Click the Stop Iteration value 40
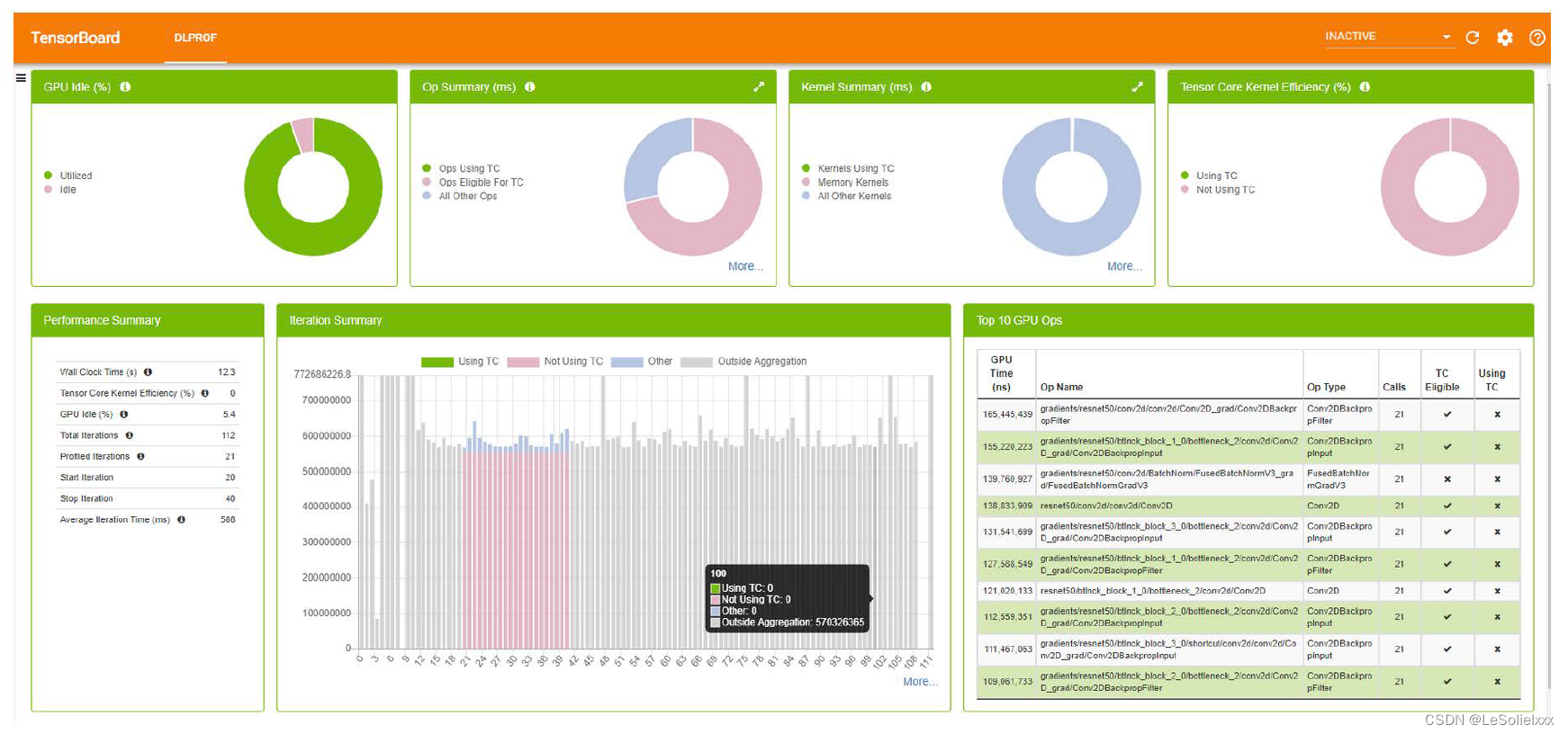The image size is (1568, 734). (x=230, y=499)
